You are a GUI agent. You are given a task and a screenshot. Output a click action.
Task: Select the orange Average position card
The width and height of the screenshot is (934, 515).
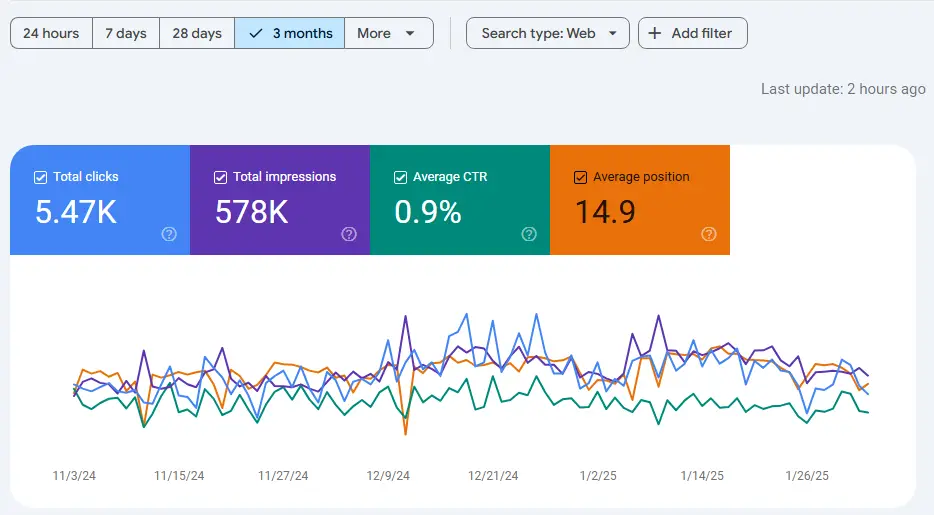(640, 200)
